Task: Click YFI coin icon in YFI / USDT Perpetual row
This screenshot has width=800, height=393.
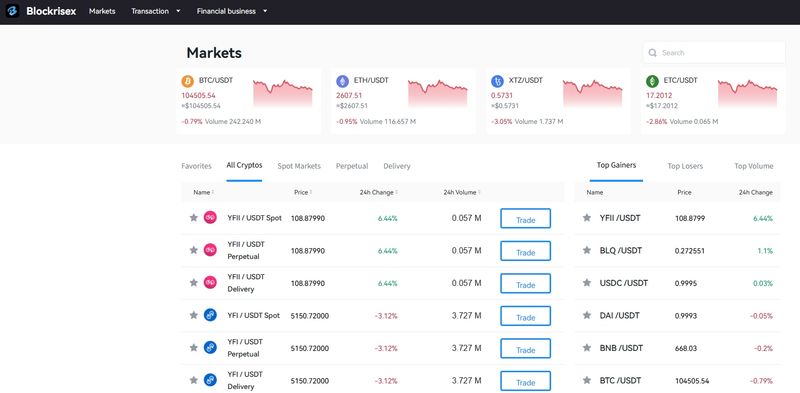Action: tap(210, 348)
